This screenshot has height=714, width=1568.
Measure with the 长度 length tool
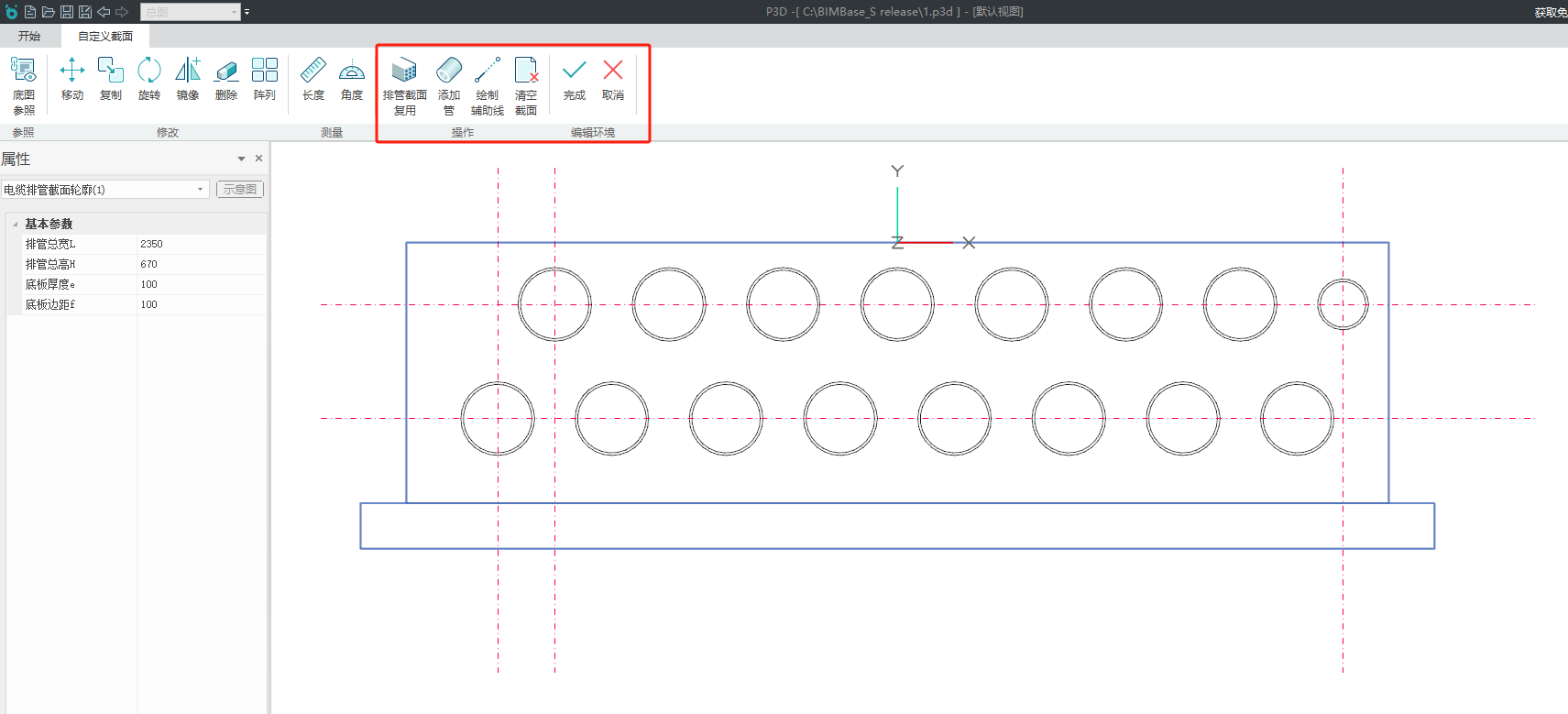pyautogui.click(x=313, y=79)
